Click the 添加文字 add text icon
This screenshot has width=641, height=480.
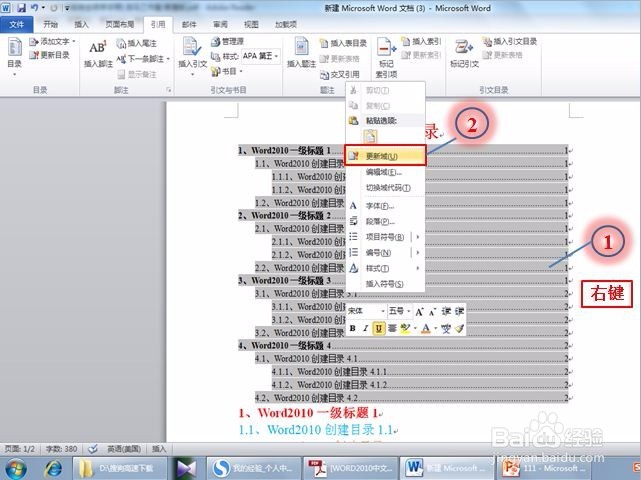point(34,42)
